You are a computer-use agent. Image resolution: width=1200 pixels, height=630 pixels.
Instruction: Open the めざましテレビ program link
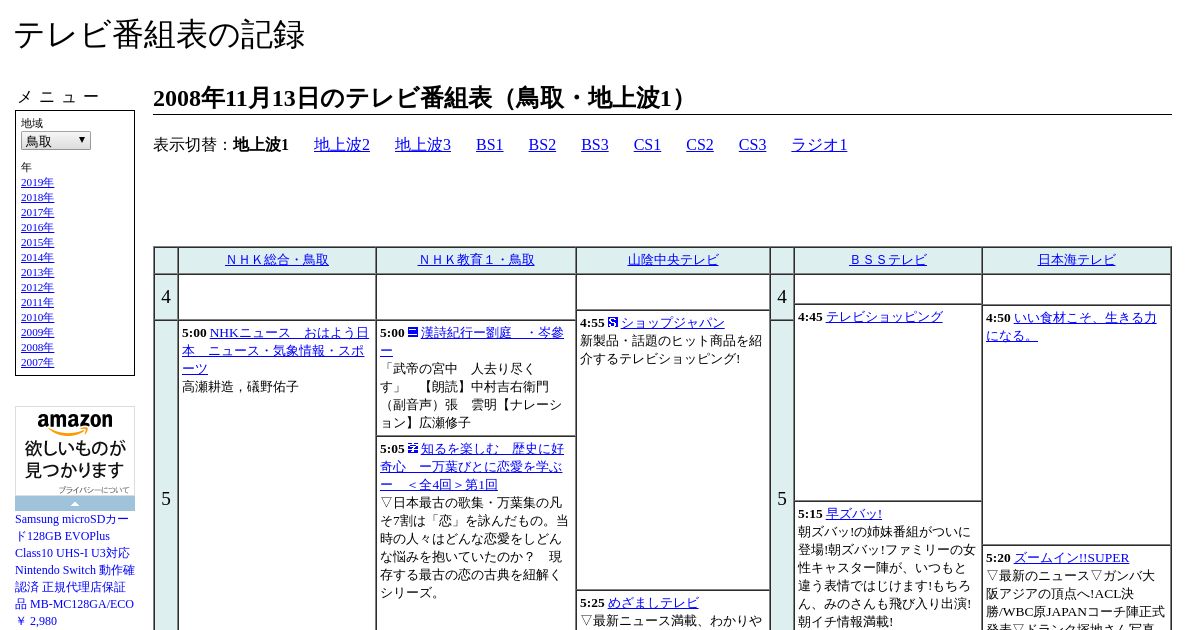click(653, 603)
